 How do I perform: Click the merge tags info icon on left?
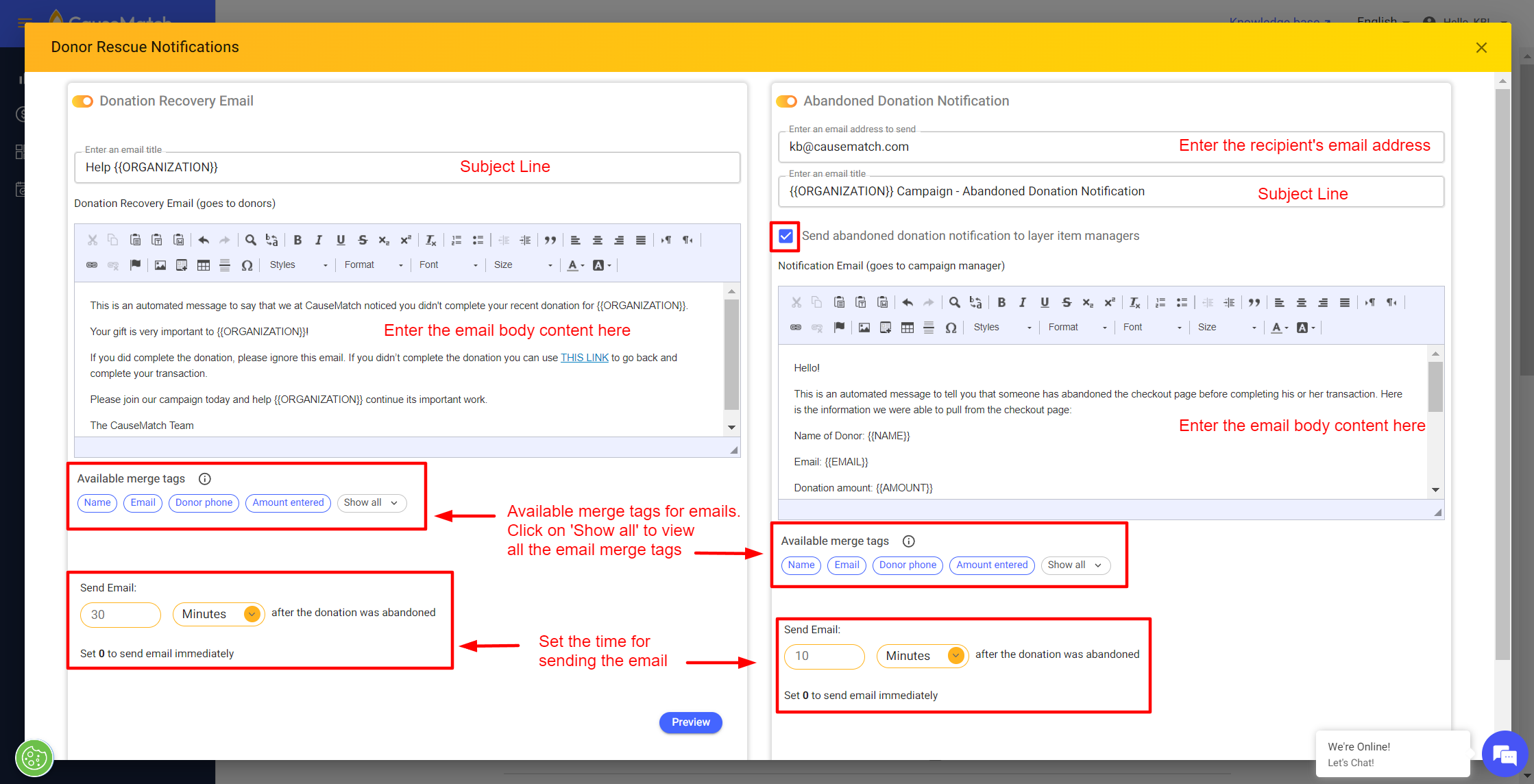point(204,479)
